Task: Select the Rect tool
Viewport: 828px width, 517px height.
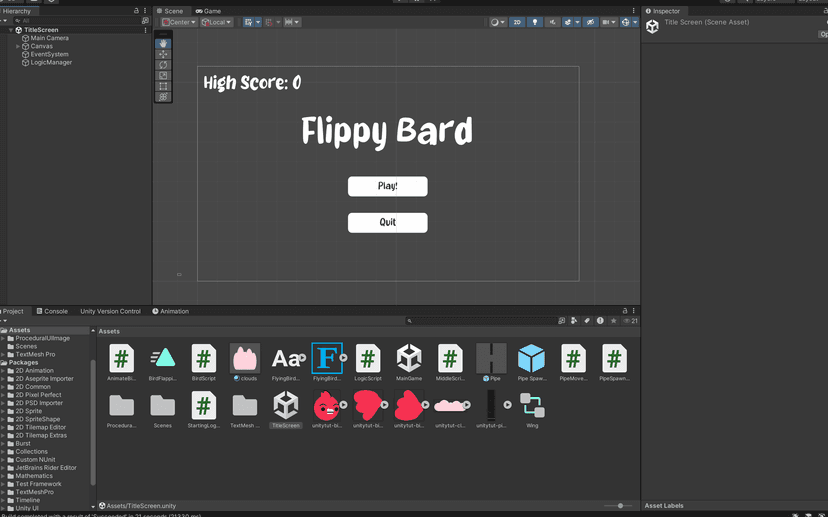Action: click(x=163, y=86)
